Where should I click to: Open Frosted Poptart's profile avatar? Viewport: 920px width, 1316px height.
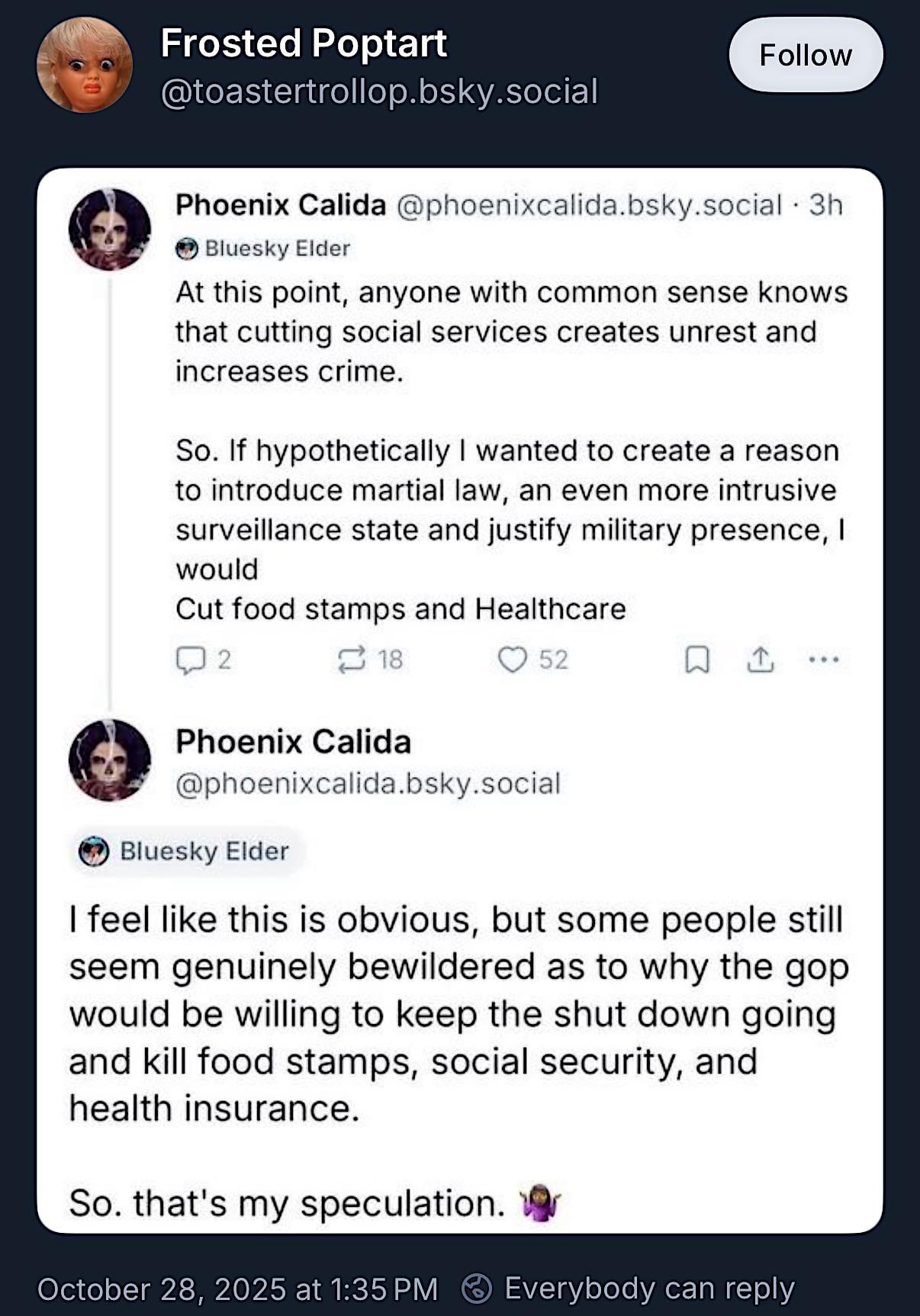point(85,65)
